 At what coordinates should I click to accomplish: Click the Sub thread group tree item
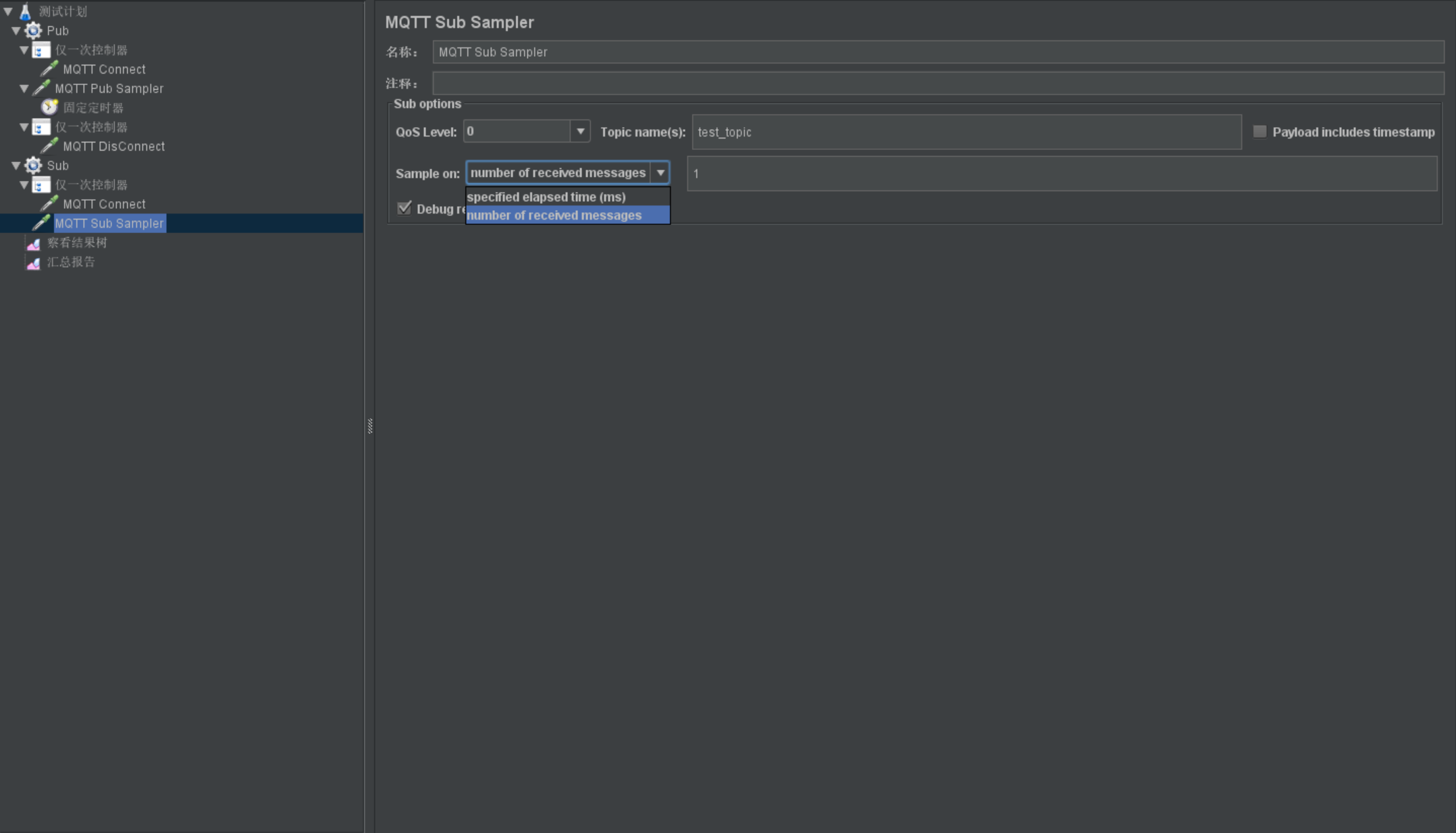[57, 165]
